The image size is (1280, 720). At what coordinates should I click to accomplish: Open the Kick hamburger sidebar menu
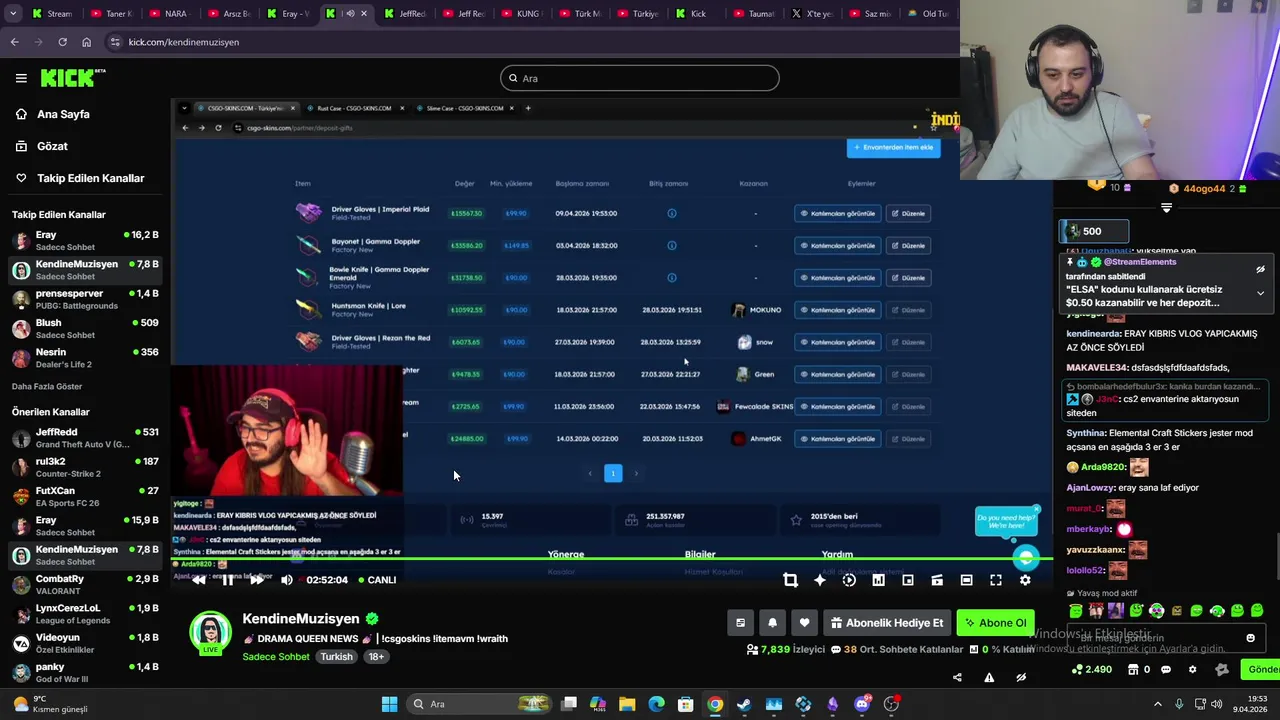21,78
